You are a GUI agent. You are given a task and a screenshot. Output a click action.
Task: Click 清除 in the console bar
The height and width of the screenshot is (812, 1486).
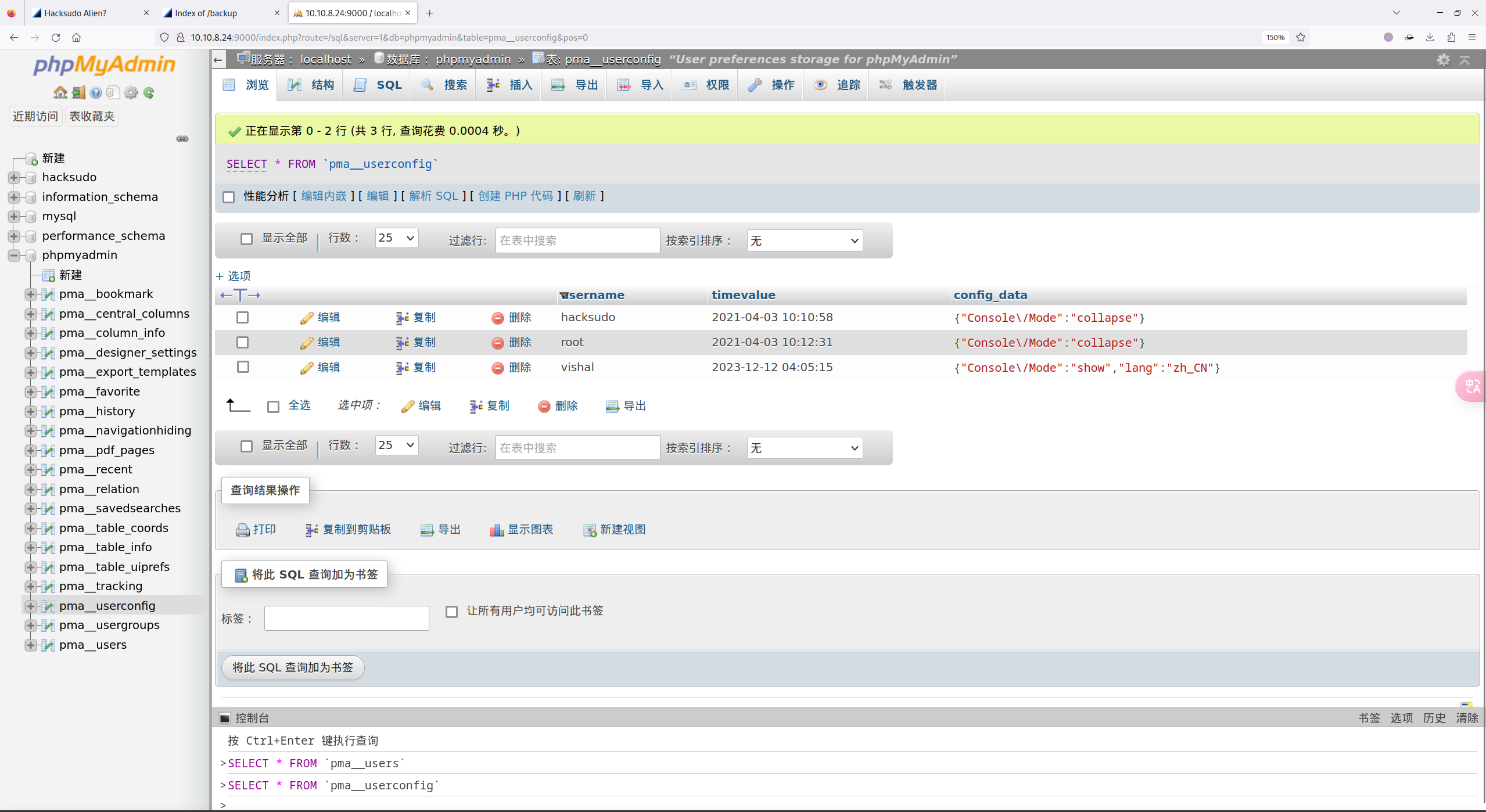[1467, 718]
